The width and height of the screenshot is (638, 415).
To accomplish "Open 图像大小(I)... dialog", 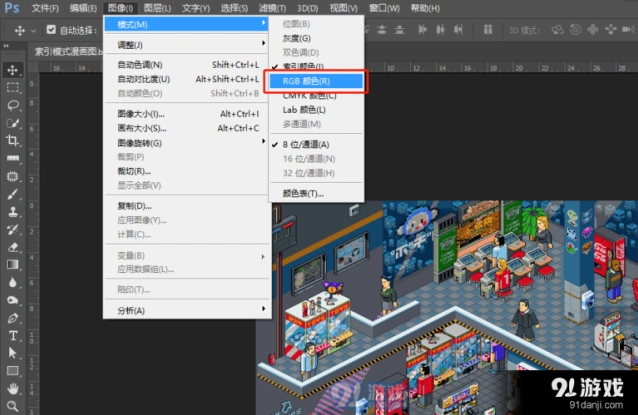I will click(186, 114).
